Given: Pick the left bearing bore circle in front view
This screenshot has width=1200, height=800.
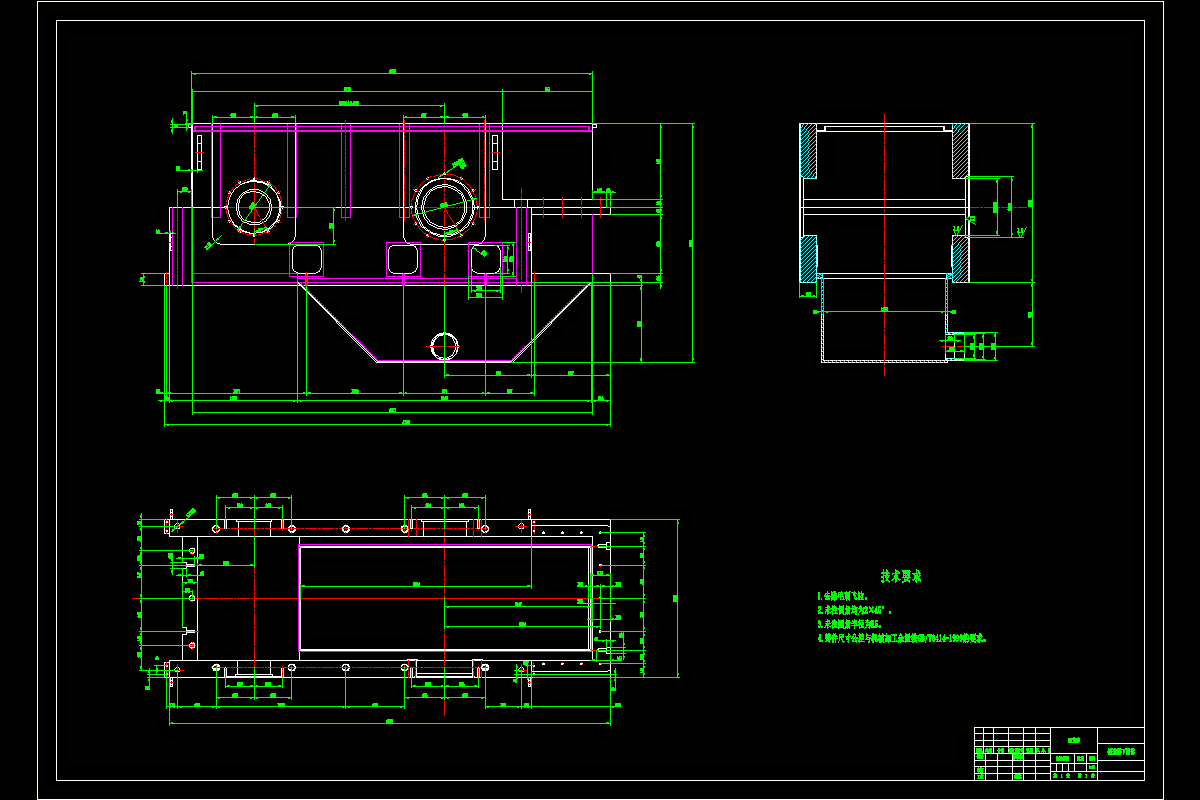Looking at the screenshot, I should pos(253,207).
